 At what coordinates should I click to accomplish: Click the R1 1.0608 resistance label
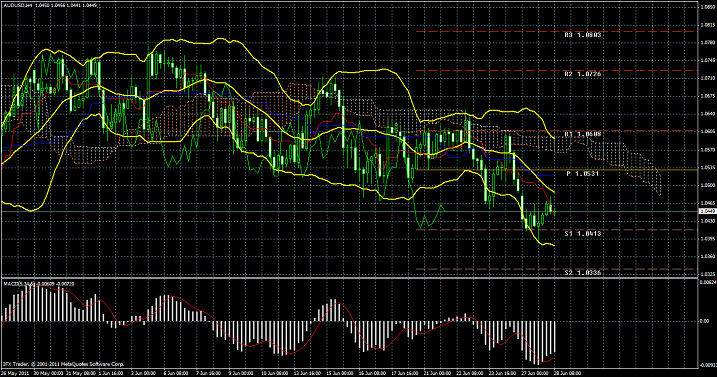pyautogui.click(x=582, y=134)
